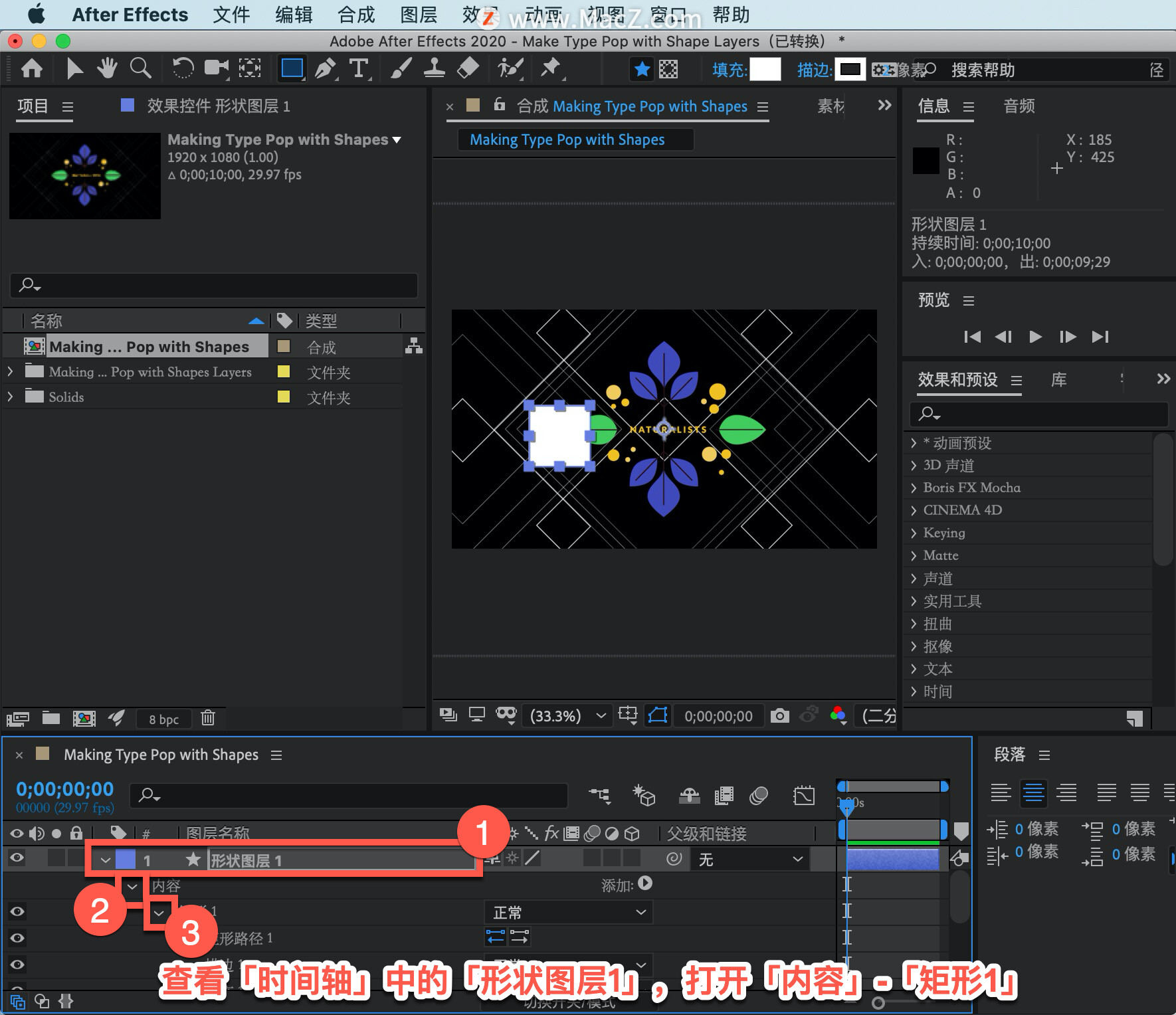Viewport: 1176px width, 1015px height.
Task: Open the 编辑 menu
Action: coord(294,15)
